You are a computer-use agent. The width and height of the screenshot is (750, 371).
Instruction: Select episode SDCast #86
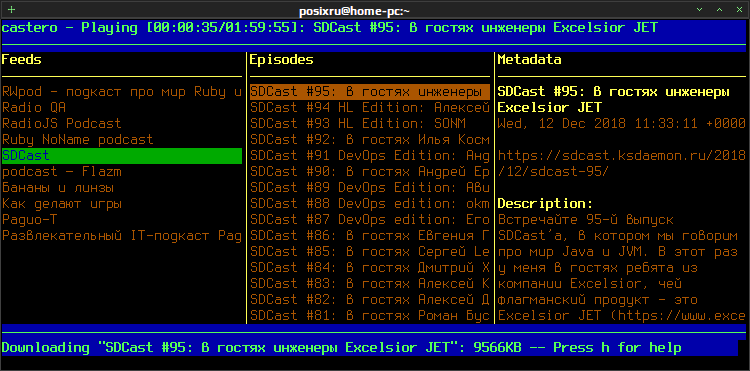click(x=370, y=236)
